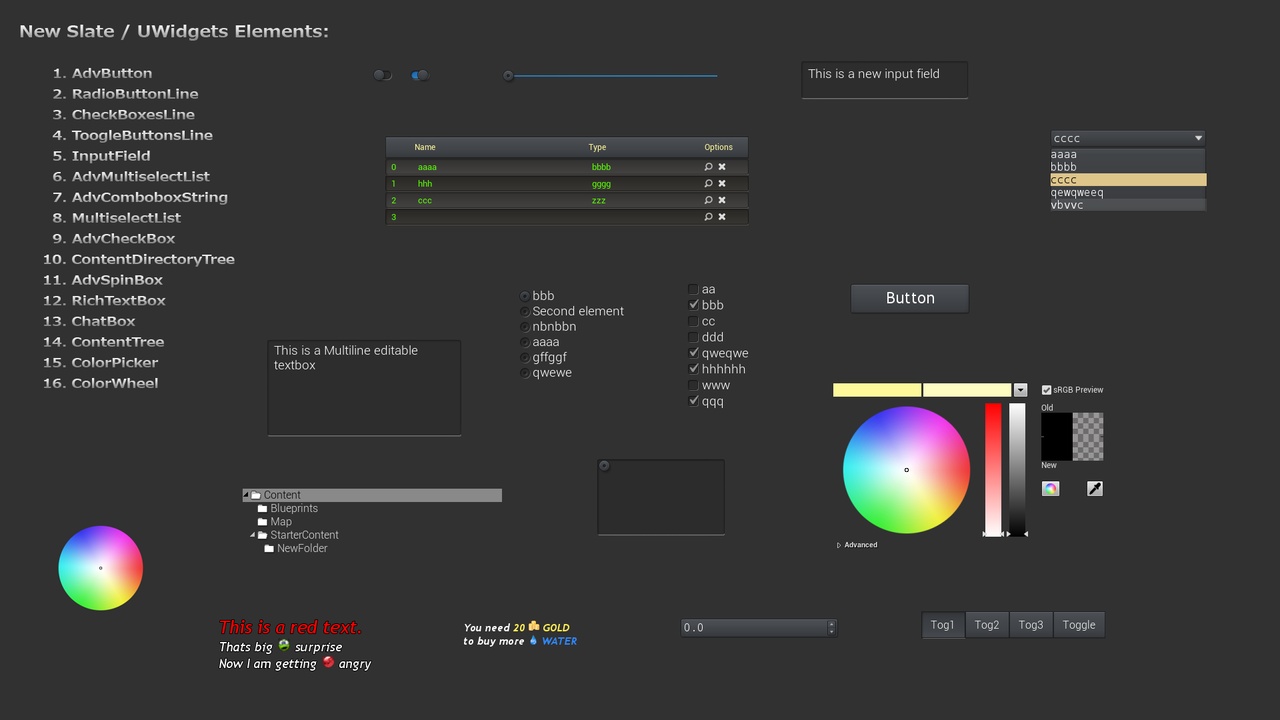The height and width of the screenshot is (720, 1280).
Task: Choose 'qewqweeq' in the combo list
Action: point(1128,193)
